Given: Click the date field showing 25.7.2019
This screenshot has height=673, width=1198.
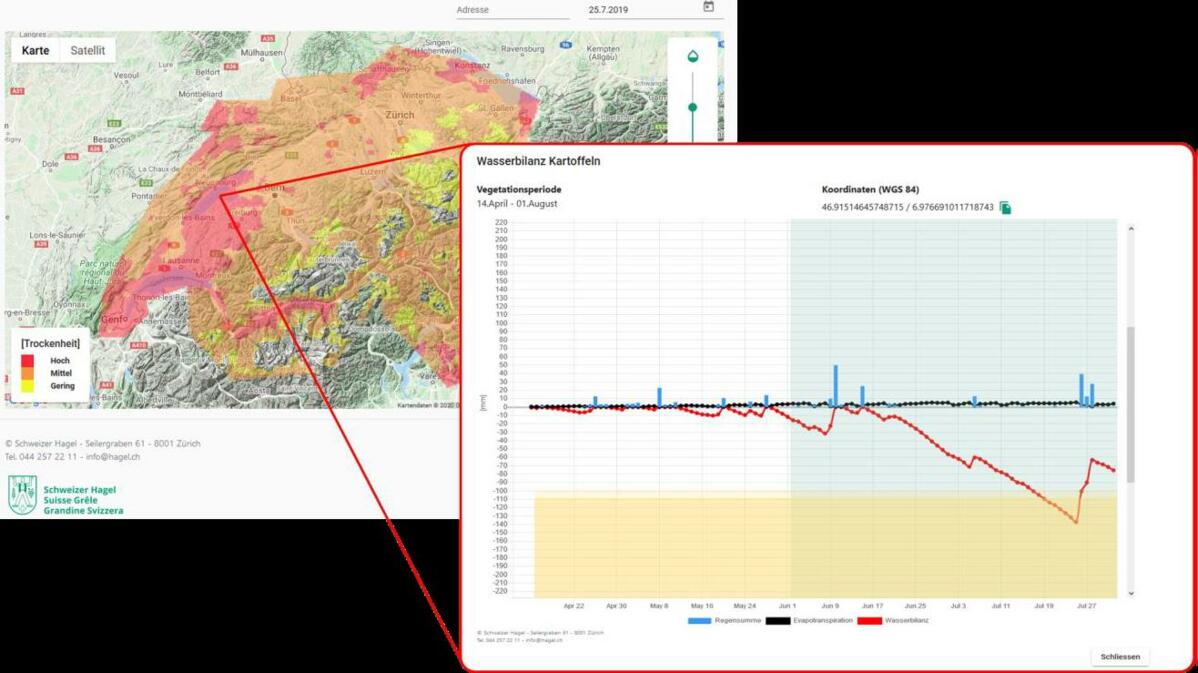Looking at the screenshot, I should tap(640, 10).
